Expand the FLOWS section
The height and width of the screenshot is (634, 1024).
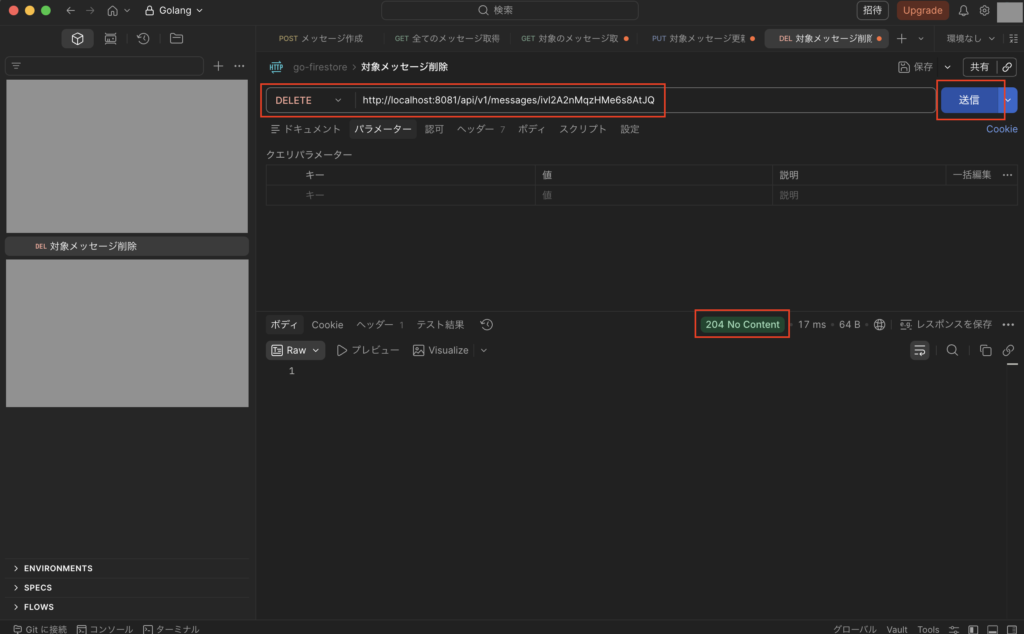coord(38,607)
